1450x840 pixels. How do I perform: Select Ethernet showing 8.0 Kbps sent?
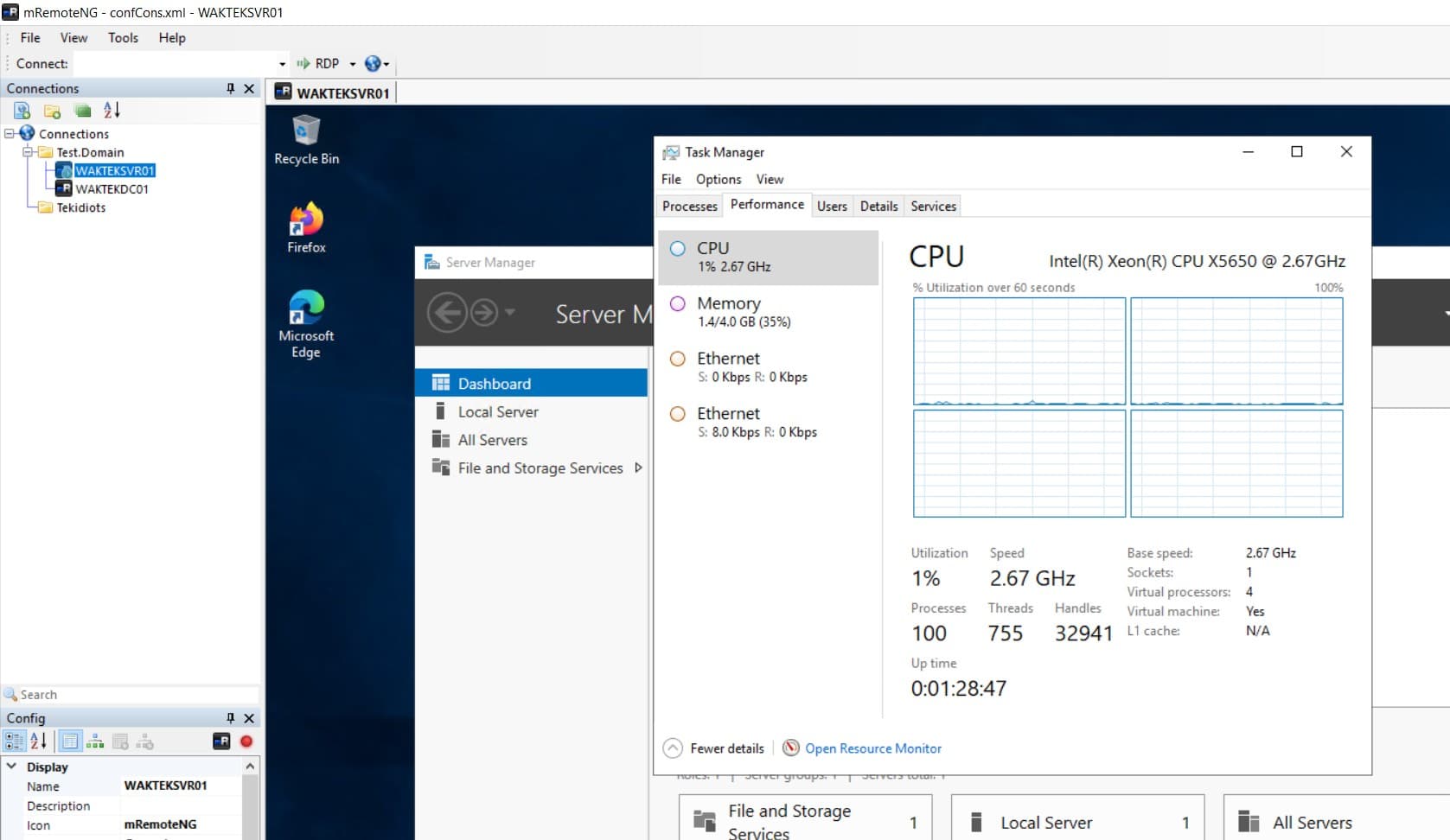768,423
